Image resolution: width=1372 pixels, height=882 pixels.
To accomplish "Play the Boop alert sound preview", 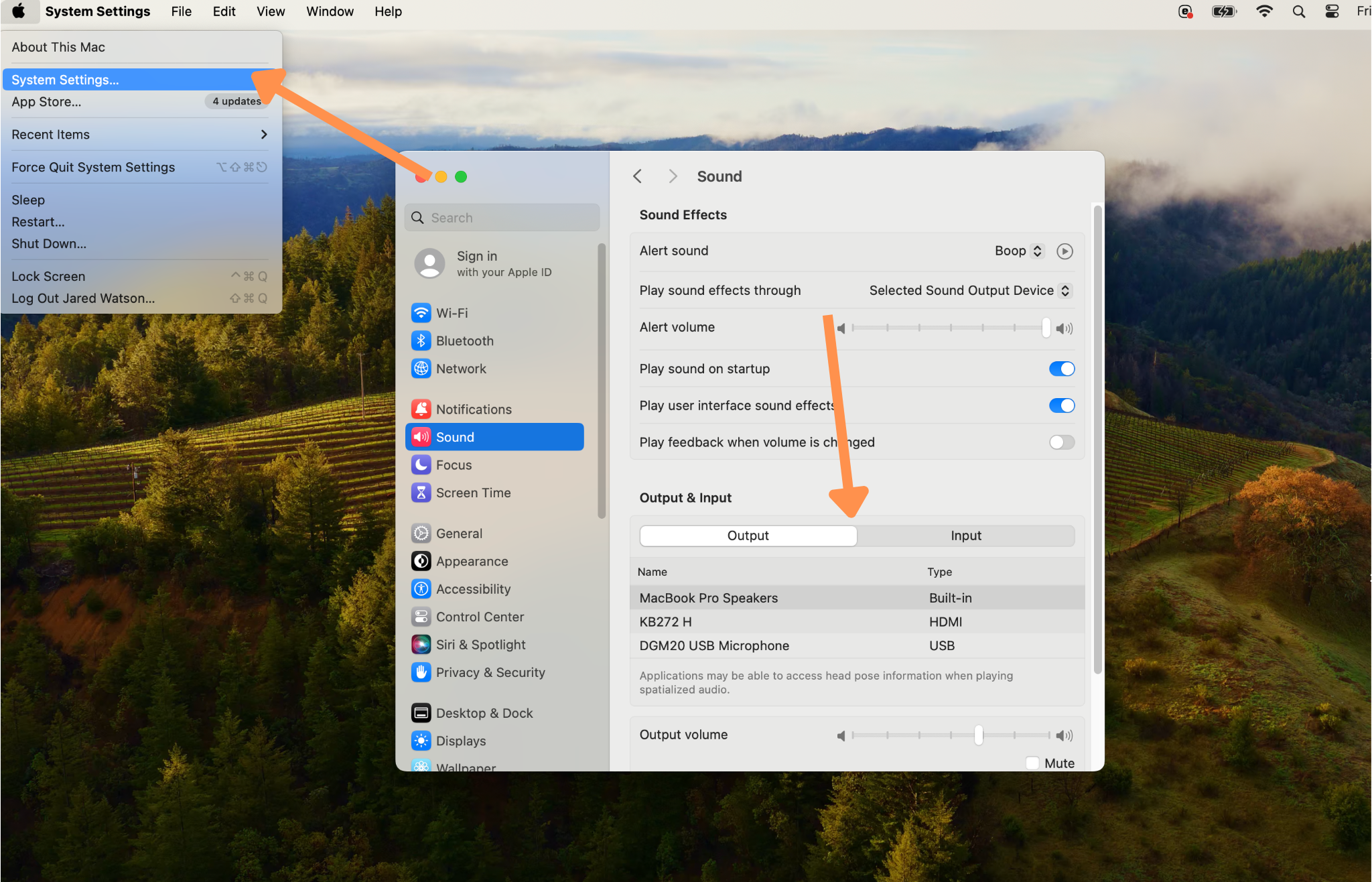I will pyautogui.click(x=1065, y=251).
